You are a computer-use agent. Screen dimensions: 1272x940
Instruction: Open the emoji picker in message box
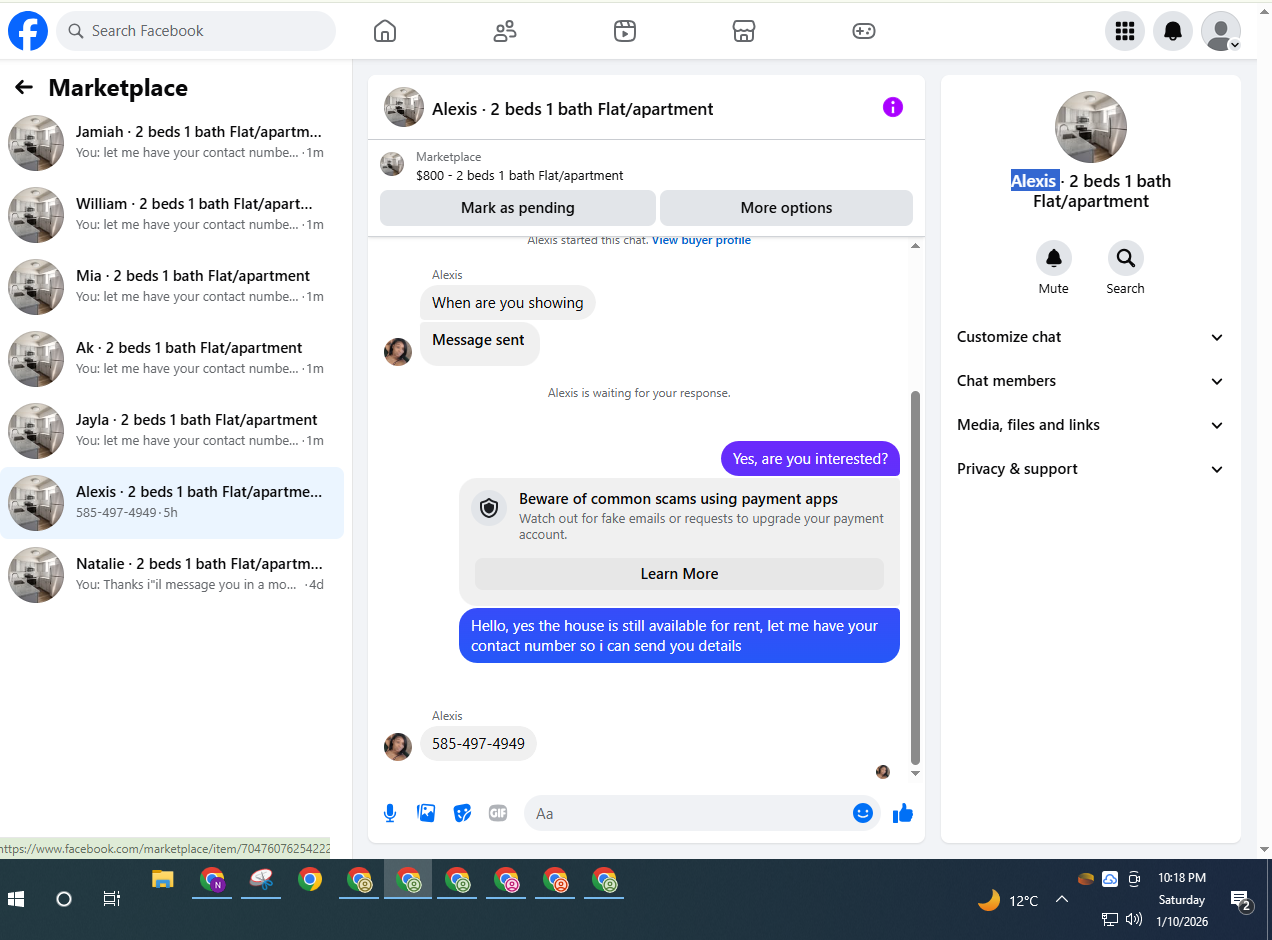[863, 813]
